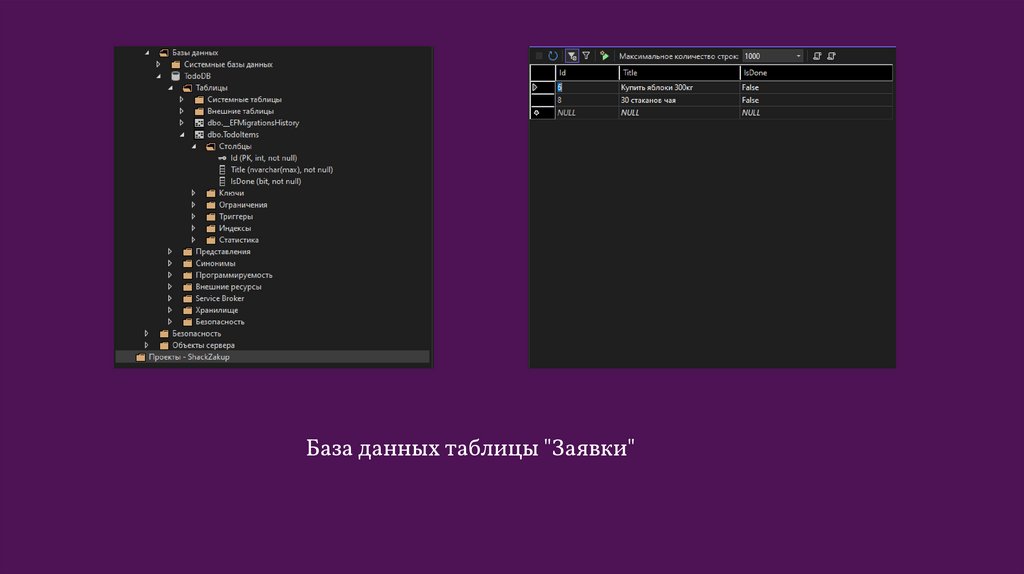The image size is (1024, 574).
Task: Click the row selector with the current-row arrow
Action: [x=542, y=88]
